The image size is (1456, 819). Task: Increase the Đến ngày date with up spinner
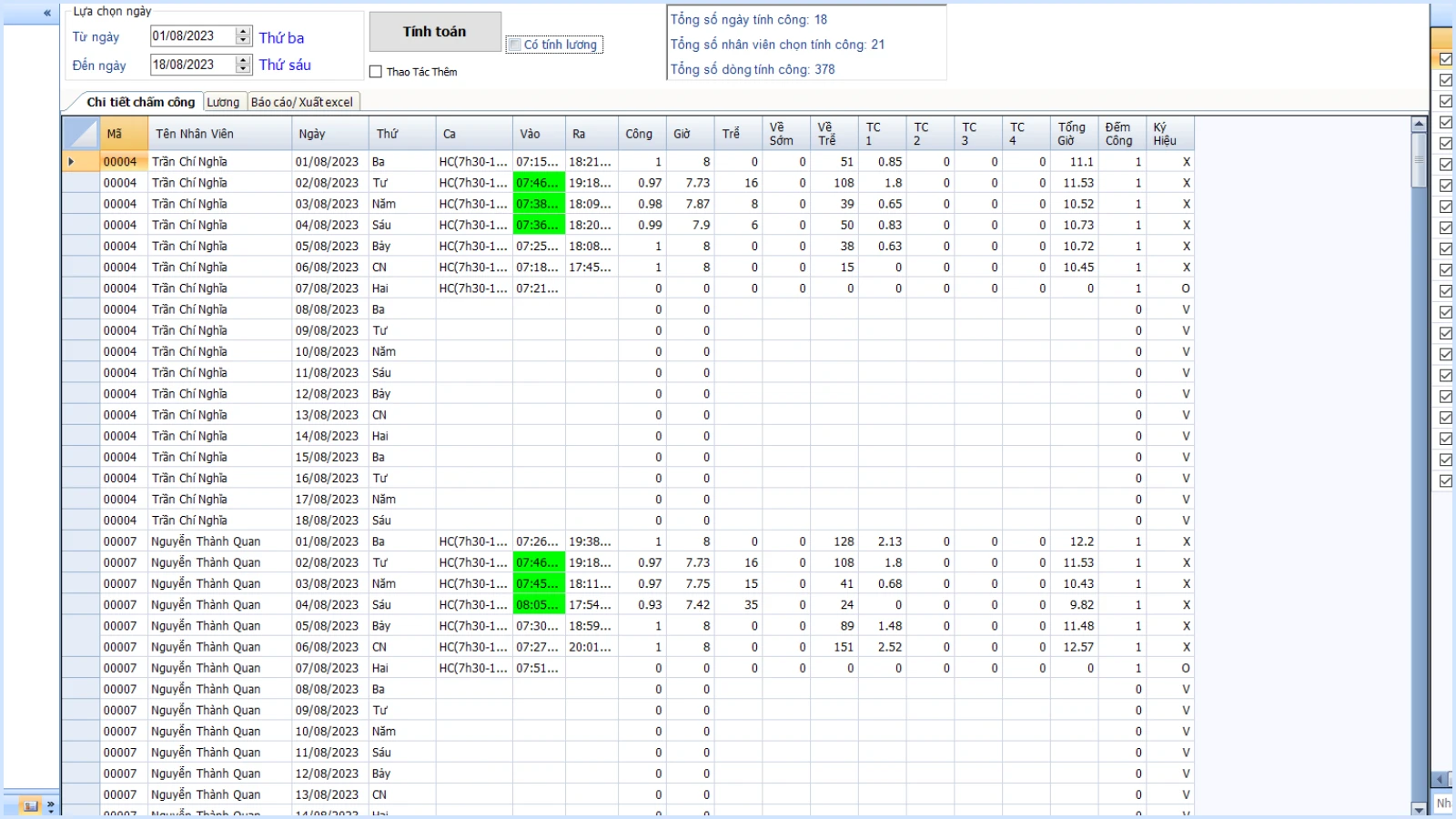(x=243, y=60)
